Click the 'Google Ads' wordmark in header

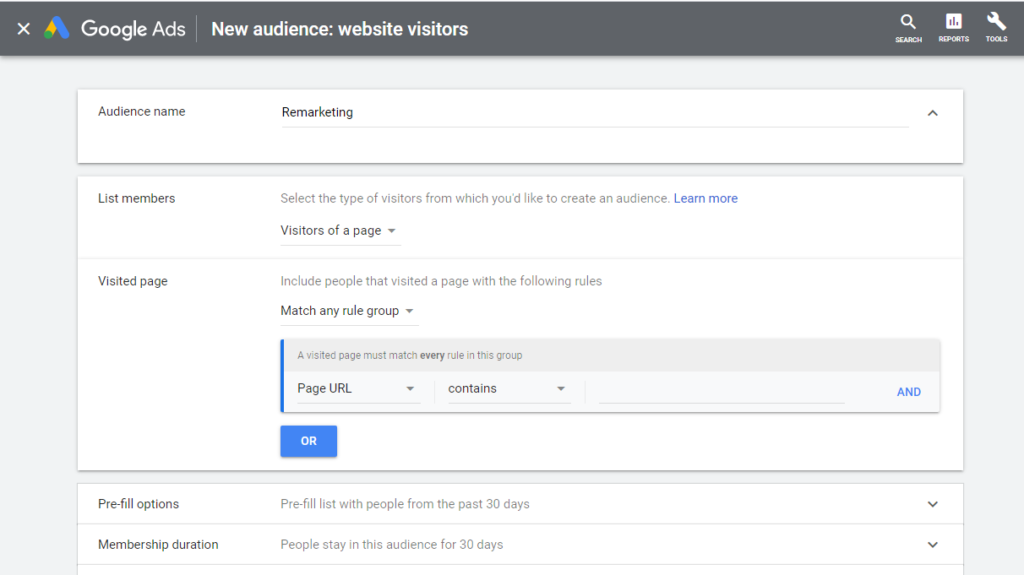coord(133,29)
